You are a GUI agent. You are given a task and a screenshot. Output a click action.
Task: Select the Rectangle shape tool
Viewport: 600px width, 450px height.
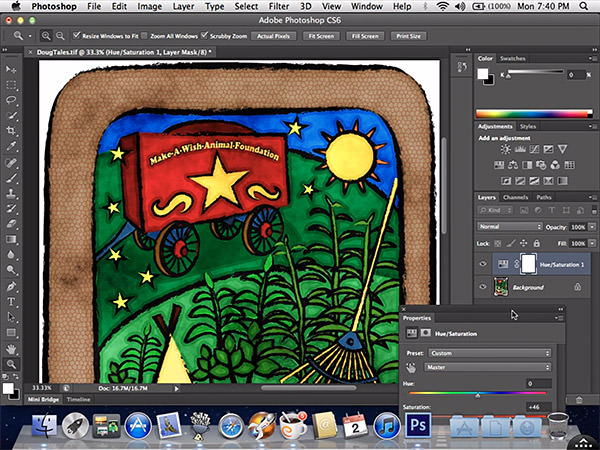(11, 332)
